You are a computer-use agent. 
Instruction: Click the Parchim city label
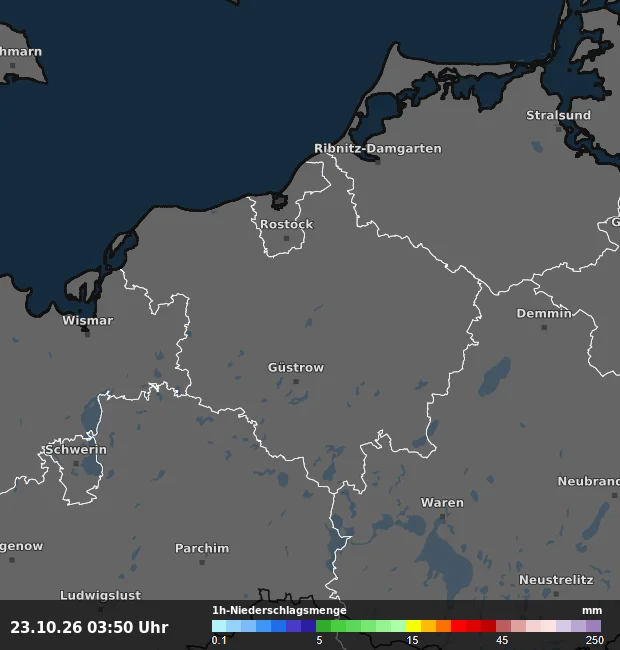click(202, 548)
